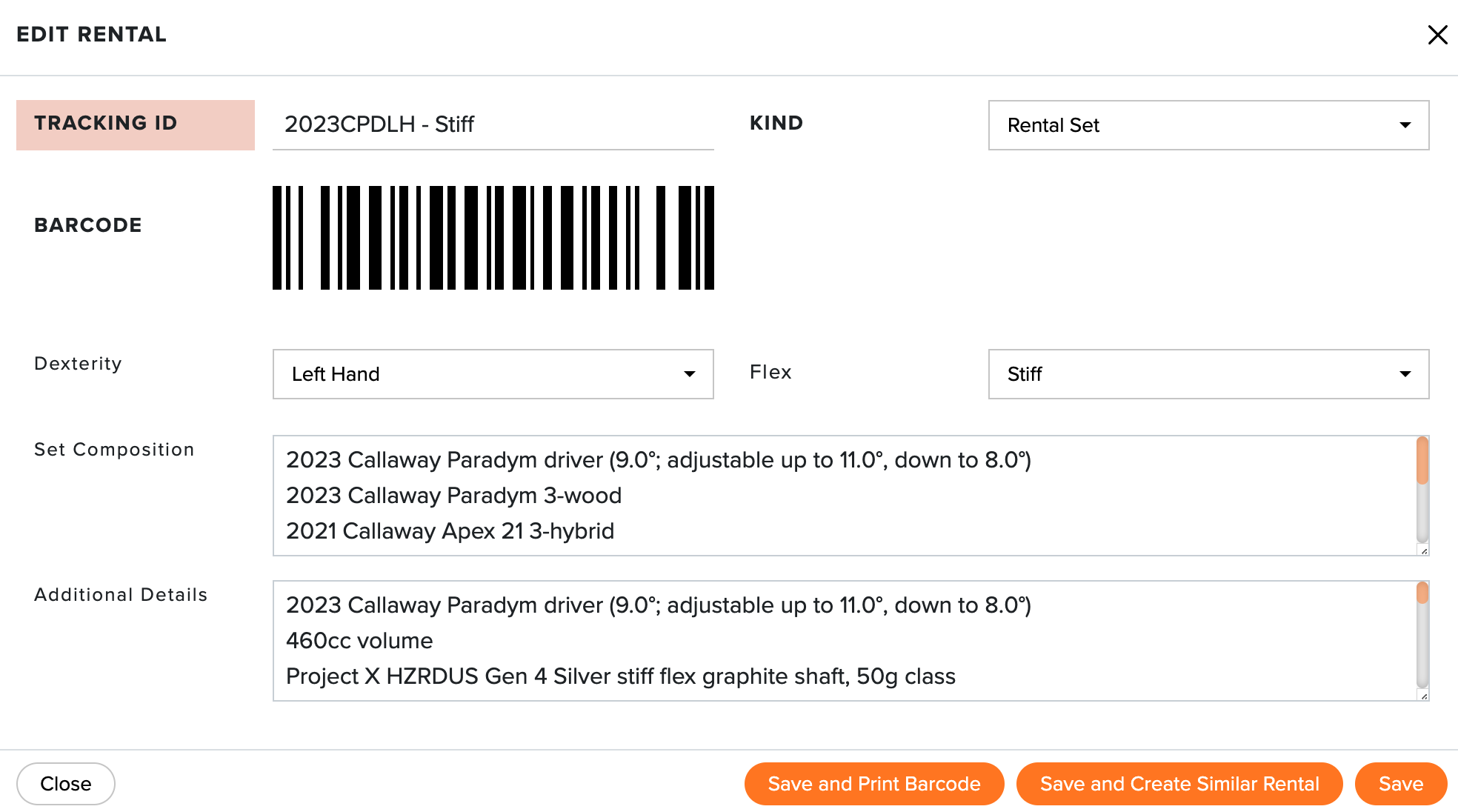Click inside the Additional Details text area

pyautogui.click(x=844, y=641)
